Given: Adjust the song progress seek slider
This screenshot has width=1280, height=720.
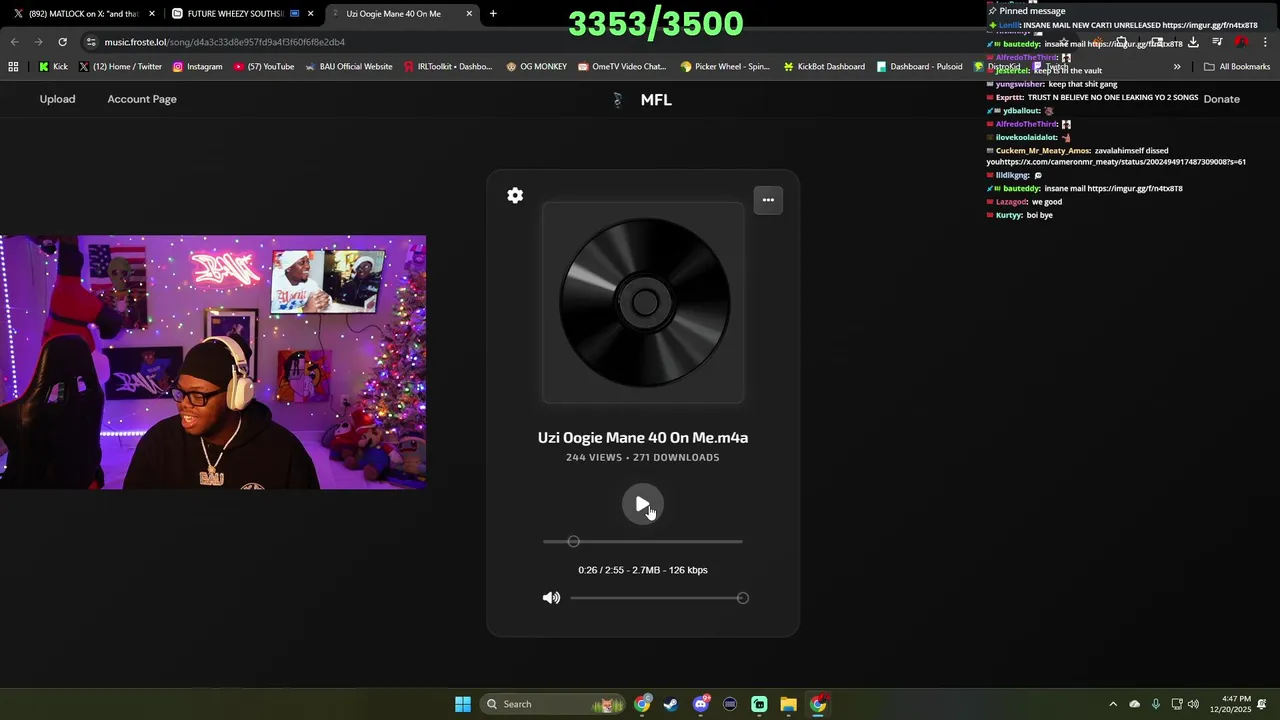Looking at the screenshot, I should 643,541.
